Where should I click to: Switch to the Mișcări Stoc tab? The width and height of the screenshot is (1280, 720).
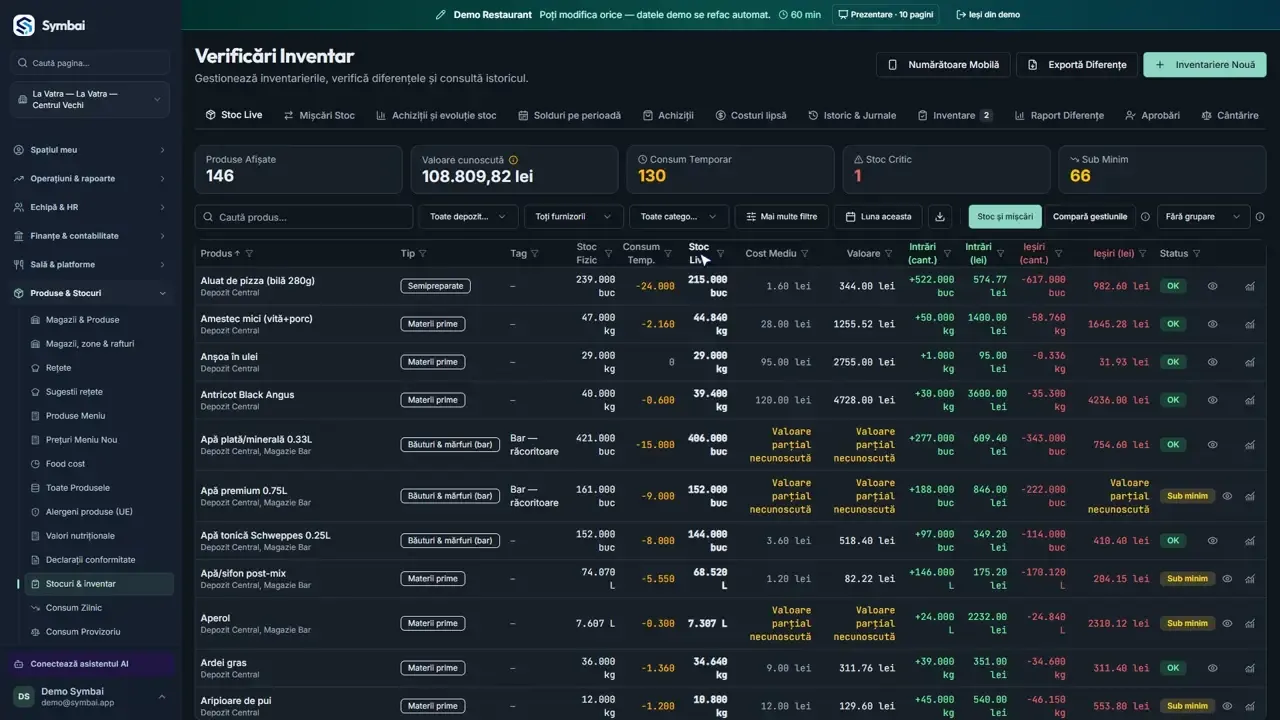(319, 115)
